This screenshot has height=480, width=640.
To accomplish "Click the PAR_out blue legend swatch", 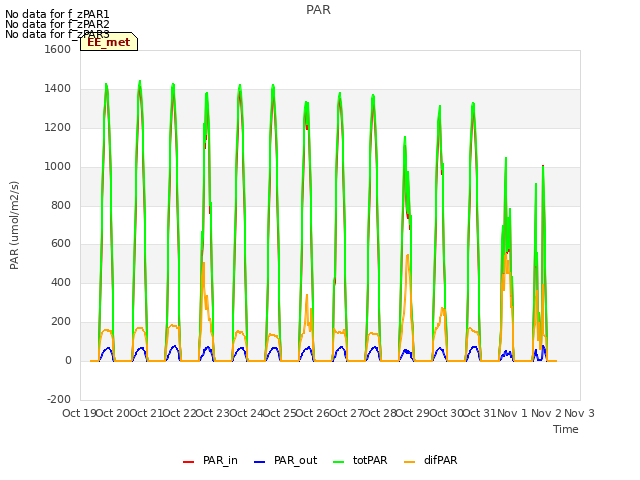I will tap(259, 462).
